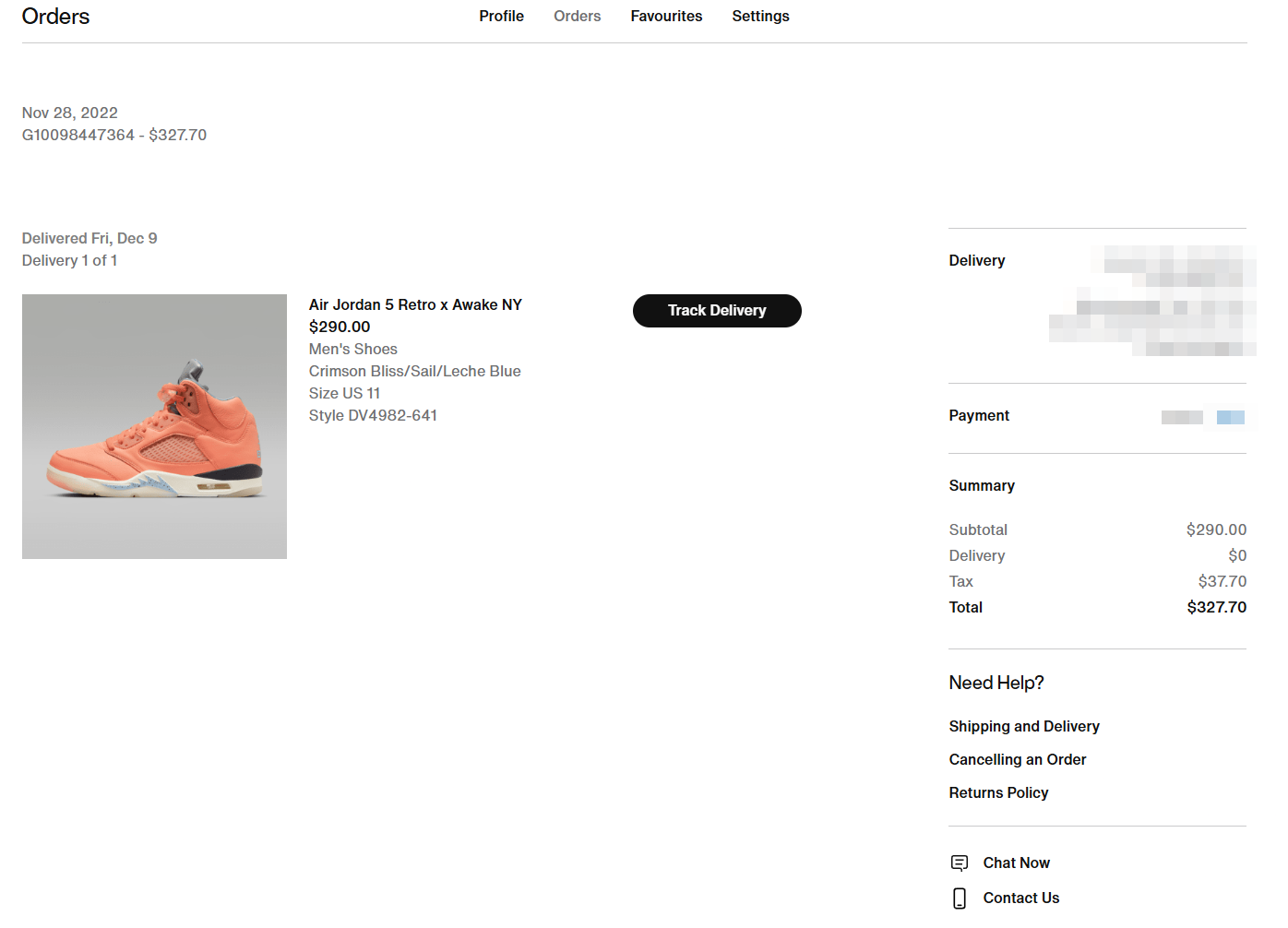Screen dimensions: 1288x928
Task: Click the phone icon beside Contact Us
Action: [960, 898]
